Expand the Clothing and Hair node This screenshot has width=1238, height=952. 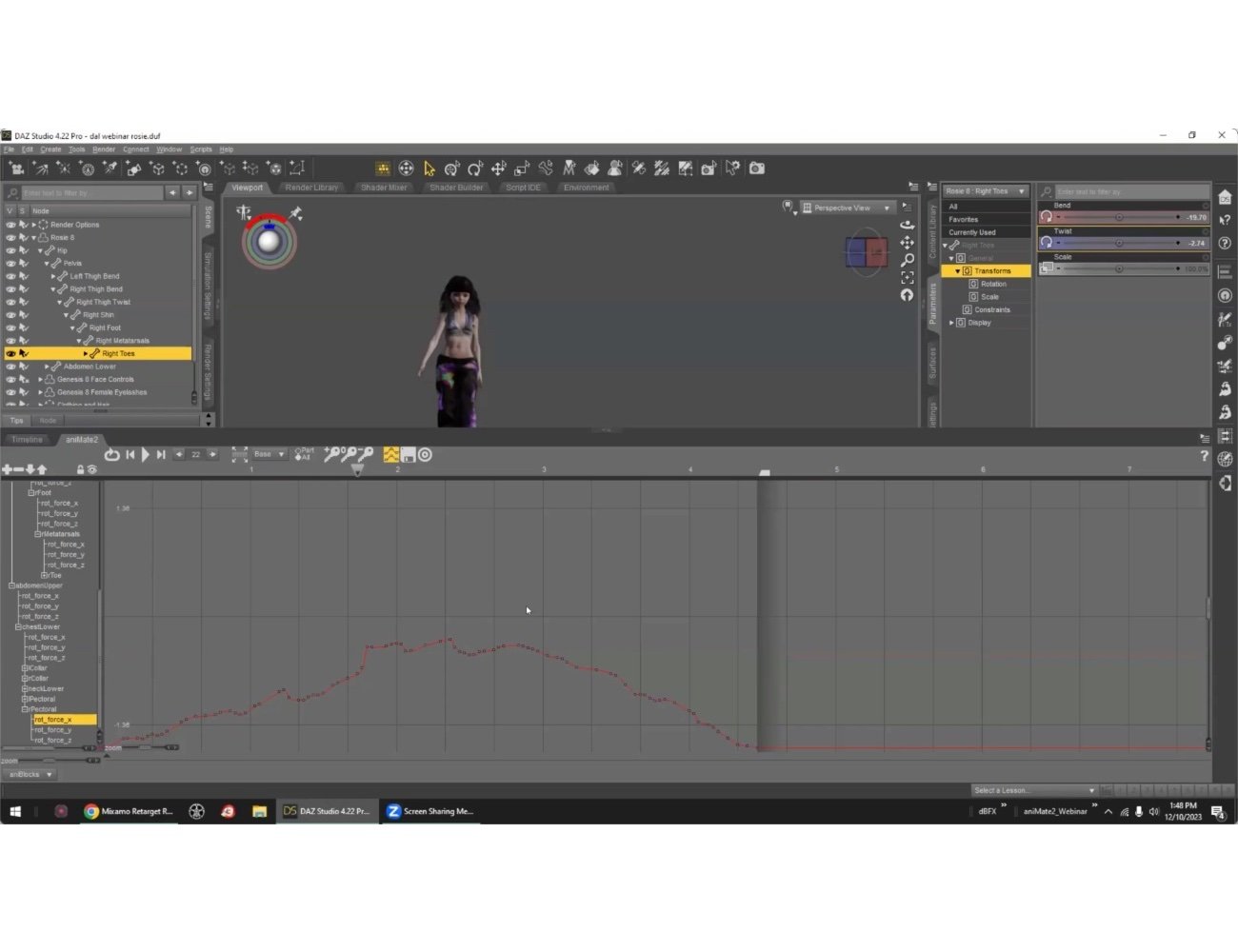(38, 404)
